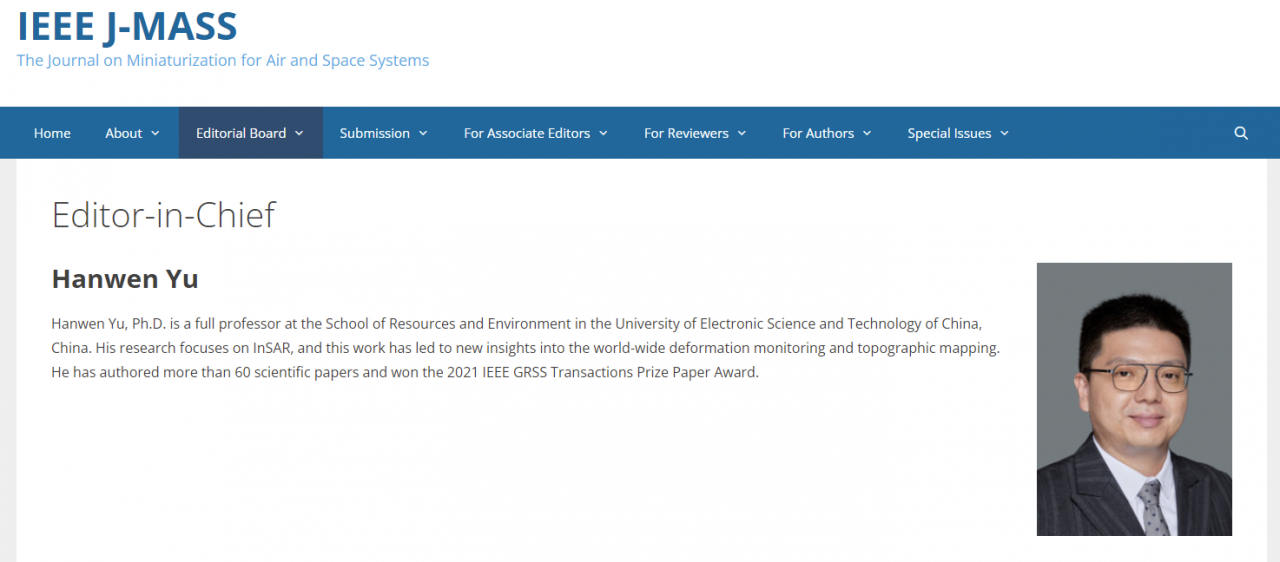Screen dimensions: 1280x562
Task: Click the portrait photo beside the biography
Action: coord(1134,399)
